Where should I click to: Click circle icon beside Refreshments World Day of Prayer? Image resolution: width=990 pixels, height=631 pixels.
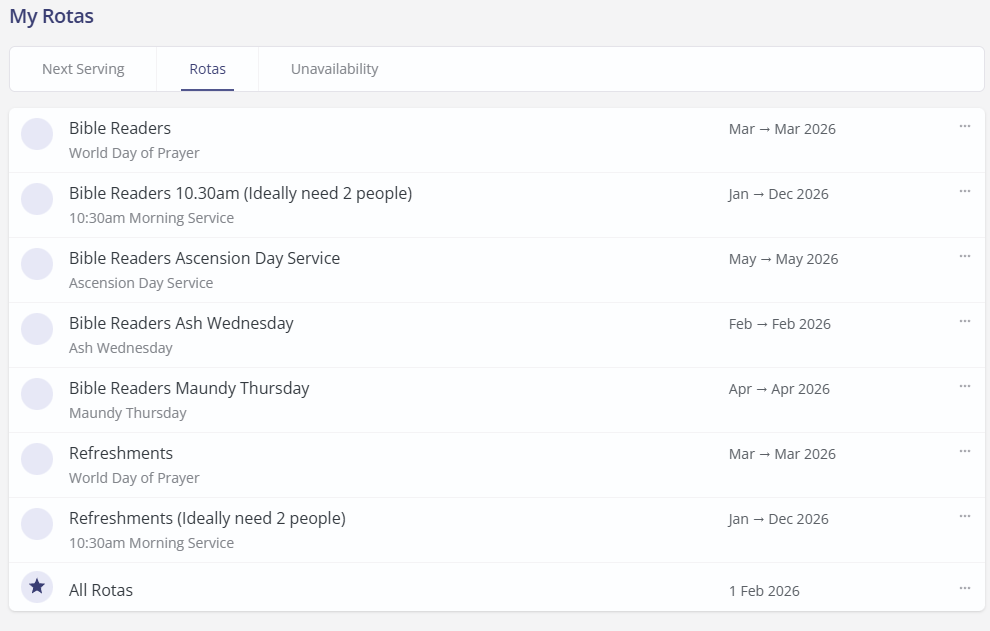coord(37,459)
